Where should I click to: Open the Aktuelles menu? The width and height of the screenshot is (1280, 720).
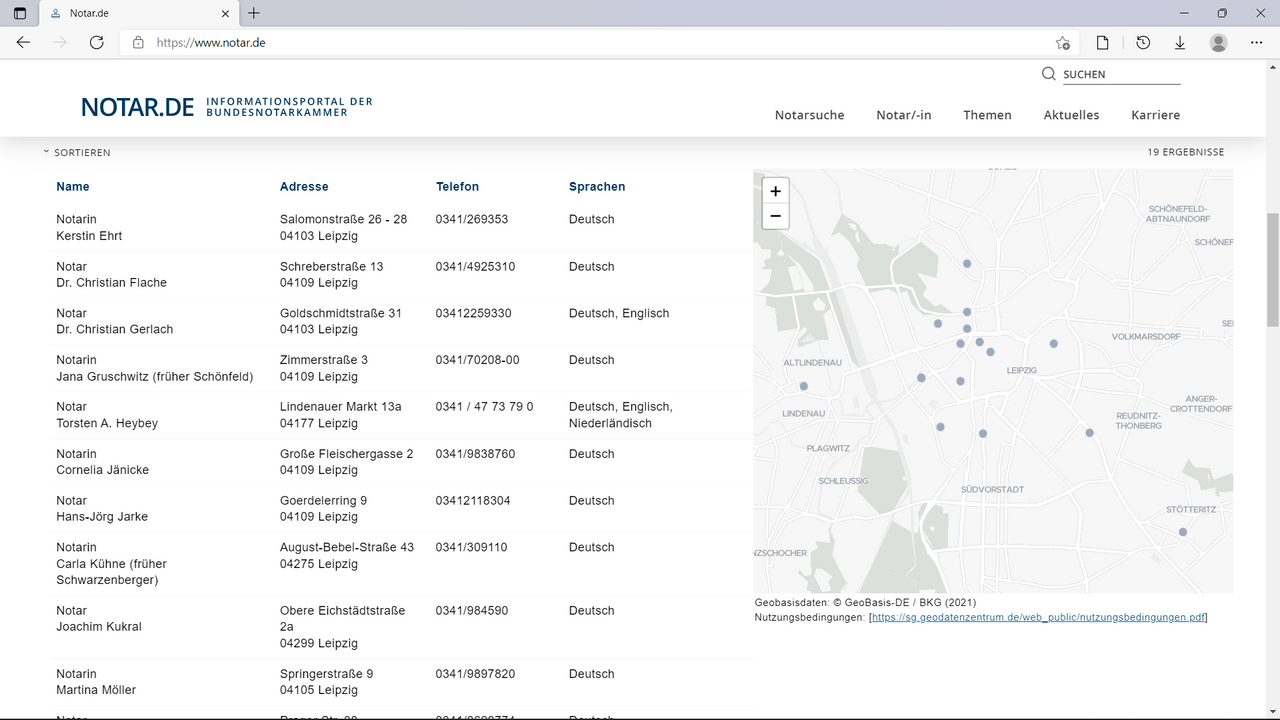(x=1071, y=115)
